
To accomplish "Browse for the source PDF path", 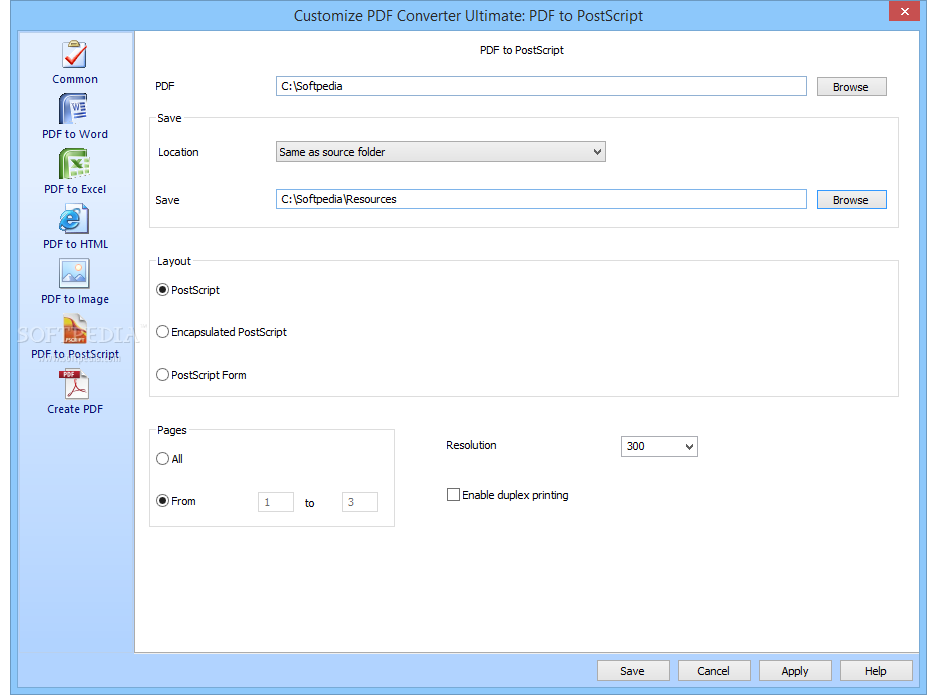I will click(851, 87).
